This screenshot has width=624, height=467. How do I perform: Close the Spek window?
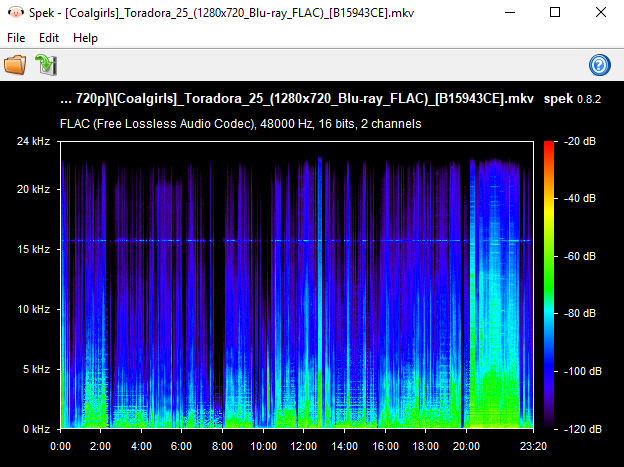coord(601,12)
